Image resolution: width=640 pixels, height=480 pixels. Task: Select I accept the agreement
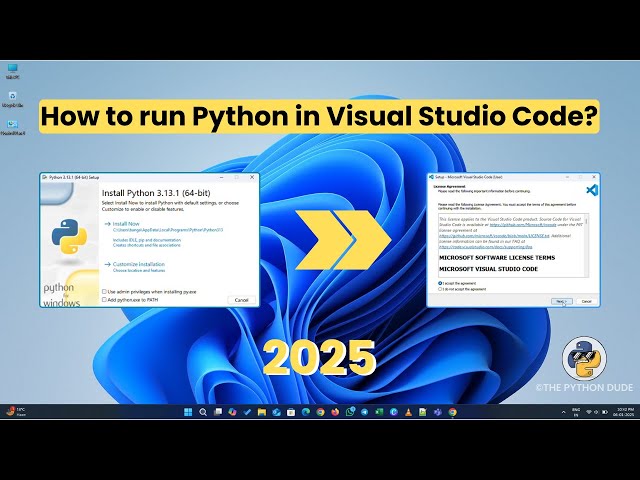(x=440, y=283)
